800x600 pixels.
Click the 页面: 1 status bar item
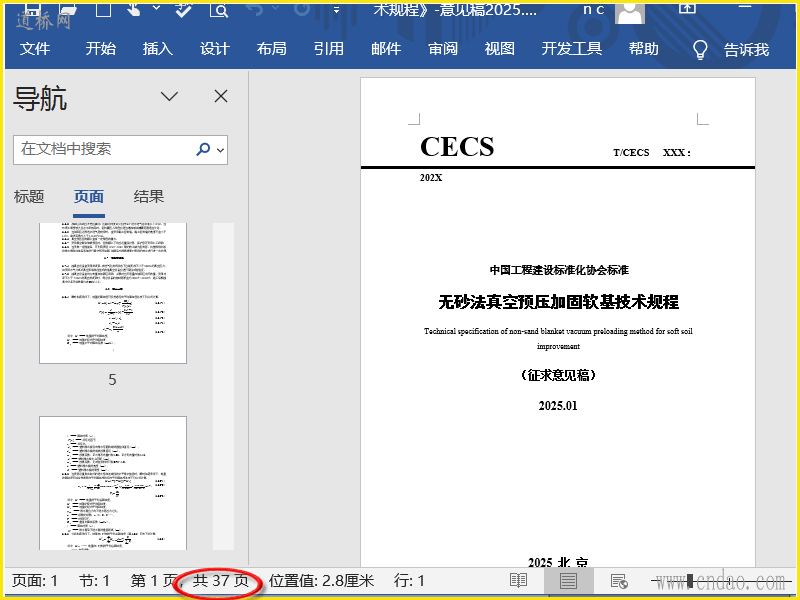(35, 581)
